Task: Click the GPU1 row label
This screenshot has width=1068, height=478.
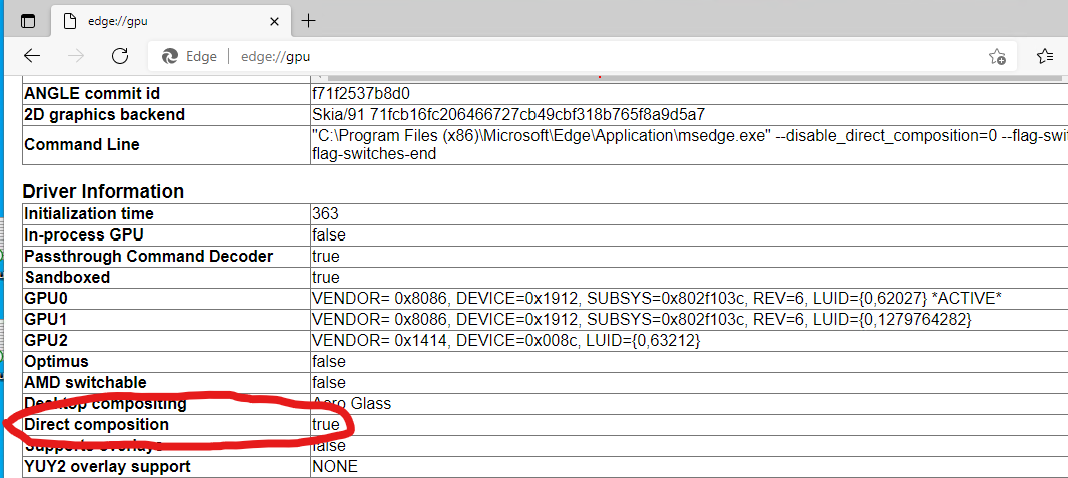Action: coord(46,319)
